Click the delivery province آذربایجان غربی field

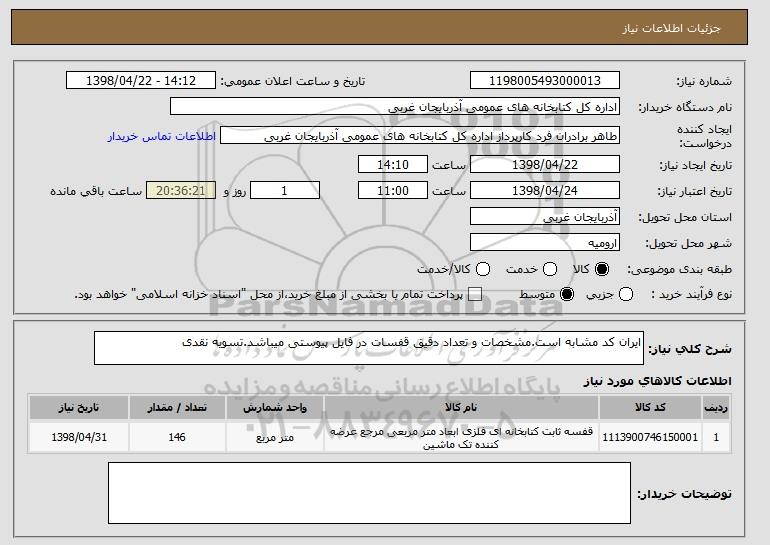pyautogui.click(x=543, y=216)
